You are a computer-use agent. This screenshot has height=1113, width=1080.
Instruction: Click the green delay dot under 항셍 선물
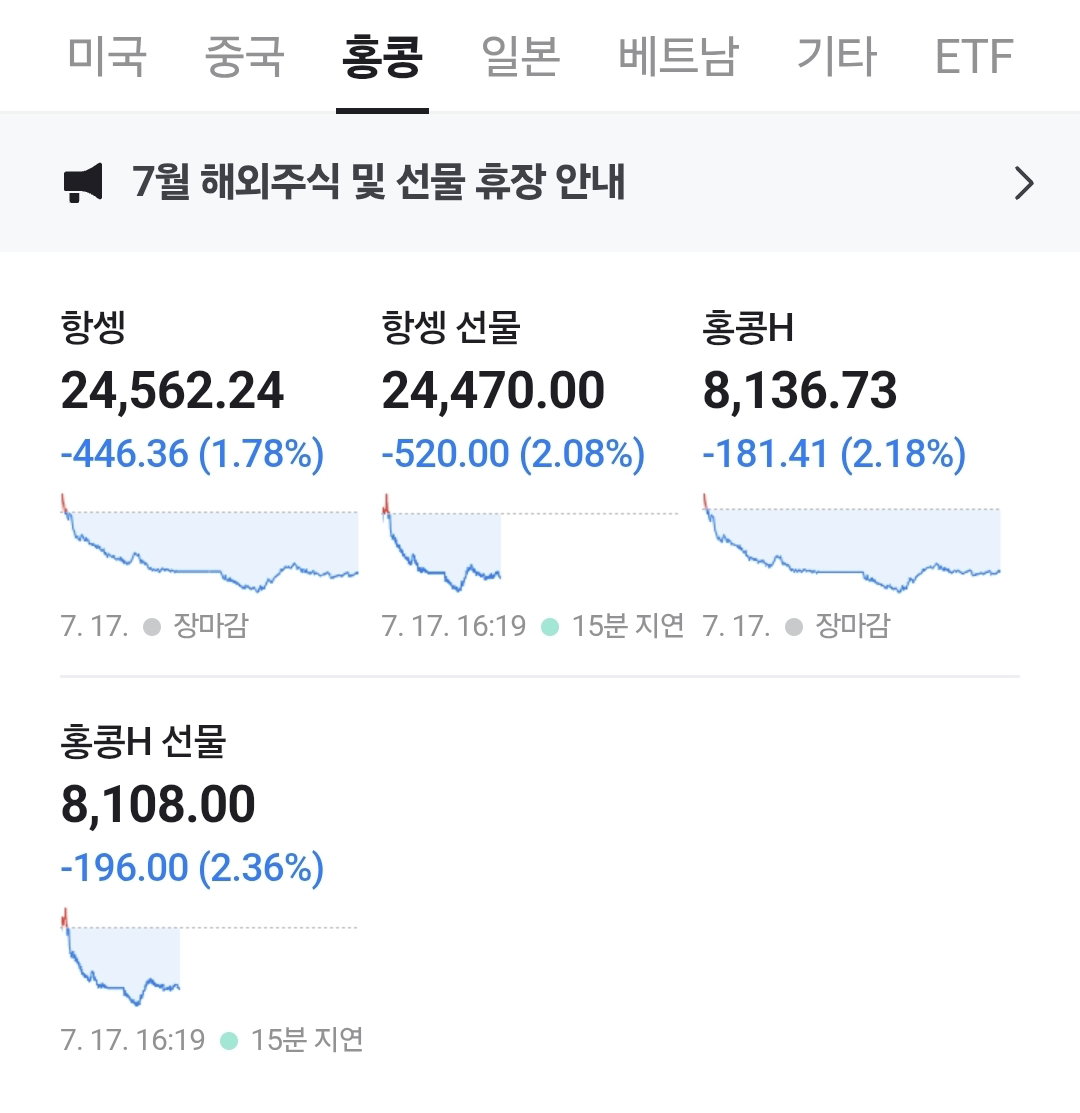point(550,627)
